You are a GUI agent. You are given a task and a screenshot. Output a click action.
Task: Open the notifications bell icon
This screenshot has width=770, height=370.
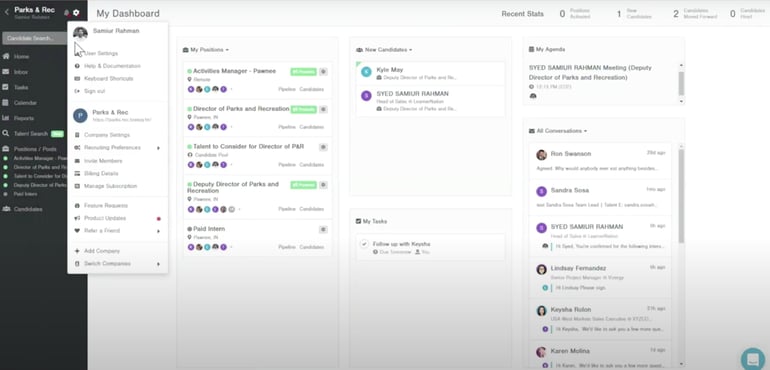pos(67,12)
